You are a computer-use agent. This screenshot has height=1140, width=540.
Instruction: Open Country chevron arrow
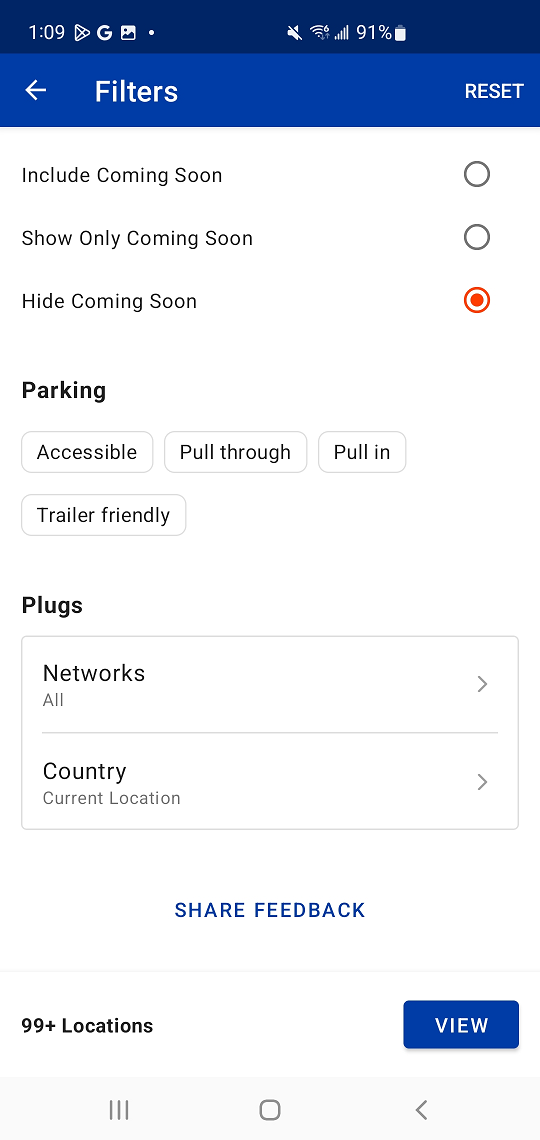482,782
